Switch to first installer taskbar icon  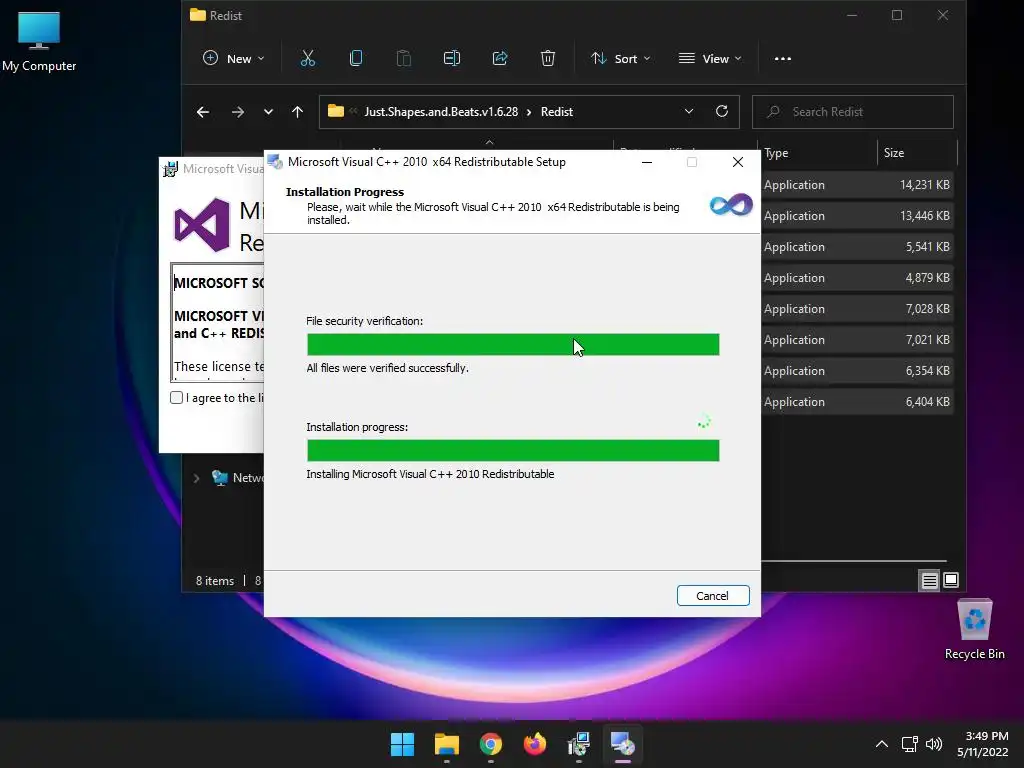coord(579,744)
